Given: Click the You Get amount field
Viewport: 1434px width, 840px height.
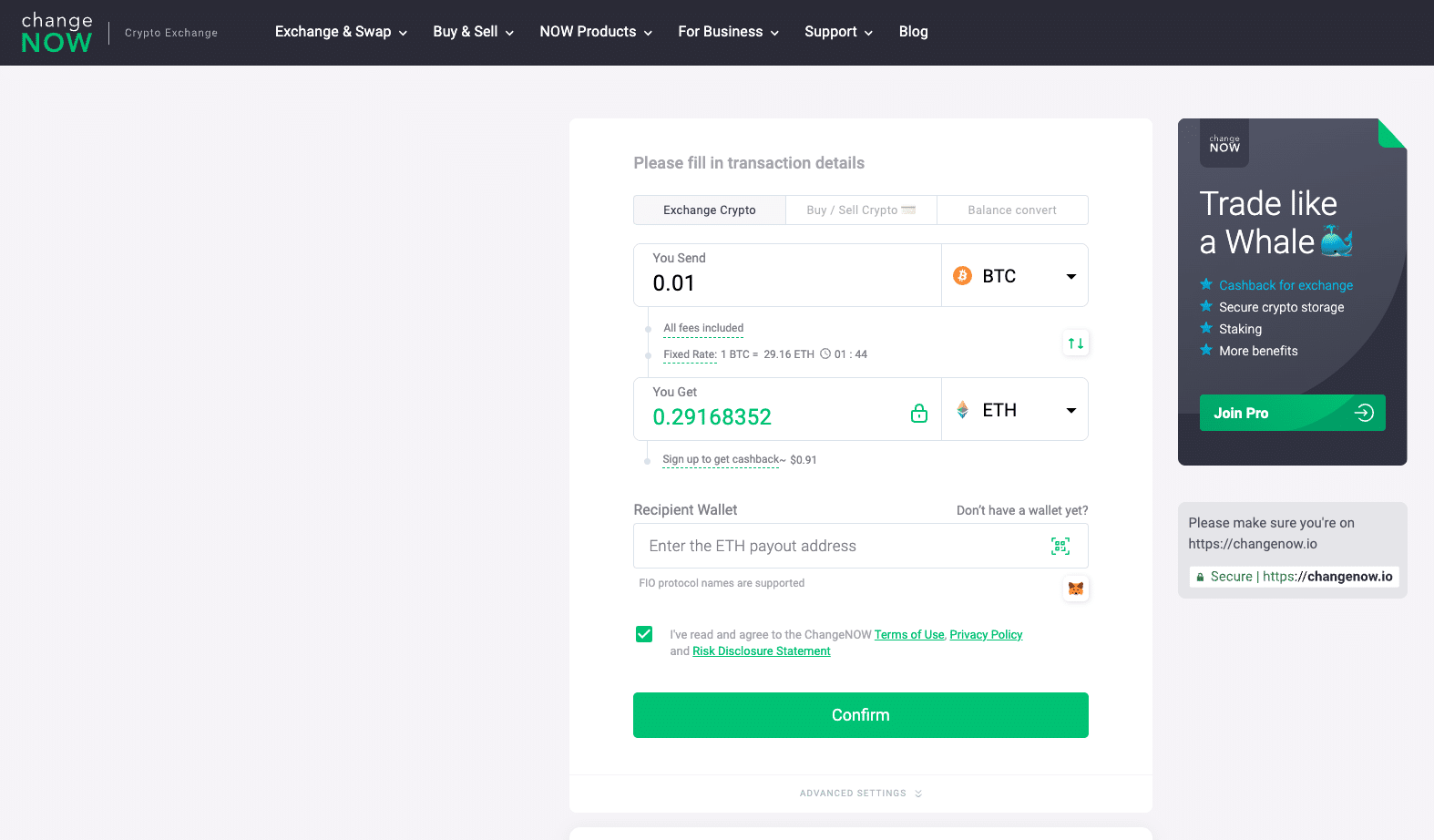Looking at the screenshot, I should (788, 410).
